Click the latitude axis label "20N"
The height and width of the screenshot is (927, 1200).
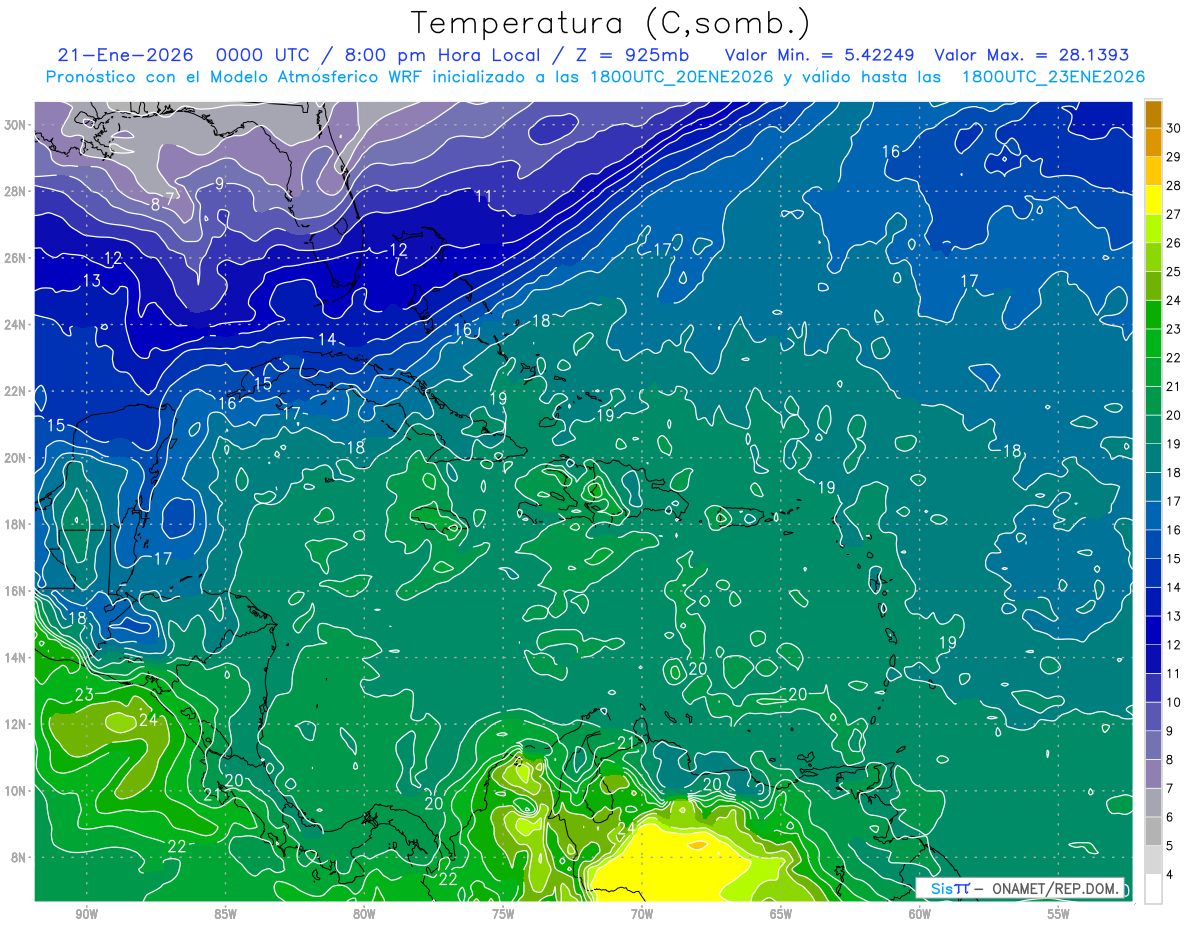16,458
